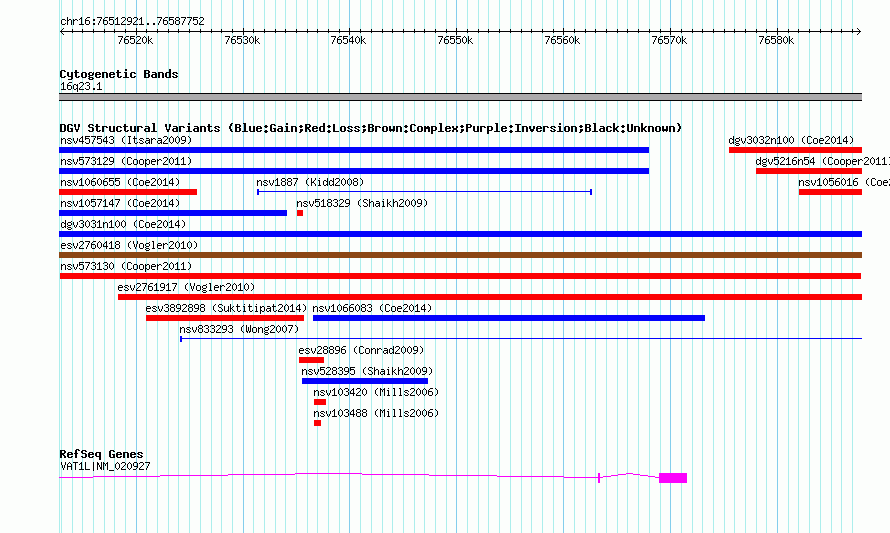Click the VAT1L magenta exon block
The width and height of the screenshot is (890, 533).
tap(673, 478)
